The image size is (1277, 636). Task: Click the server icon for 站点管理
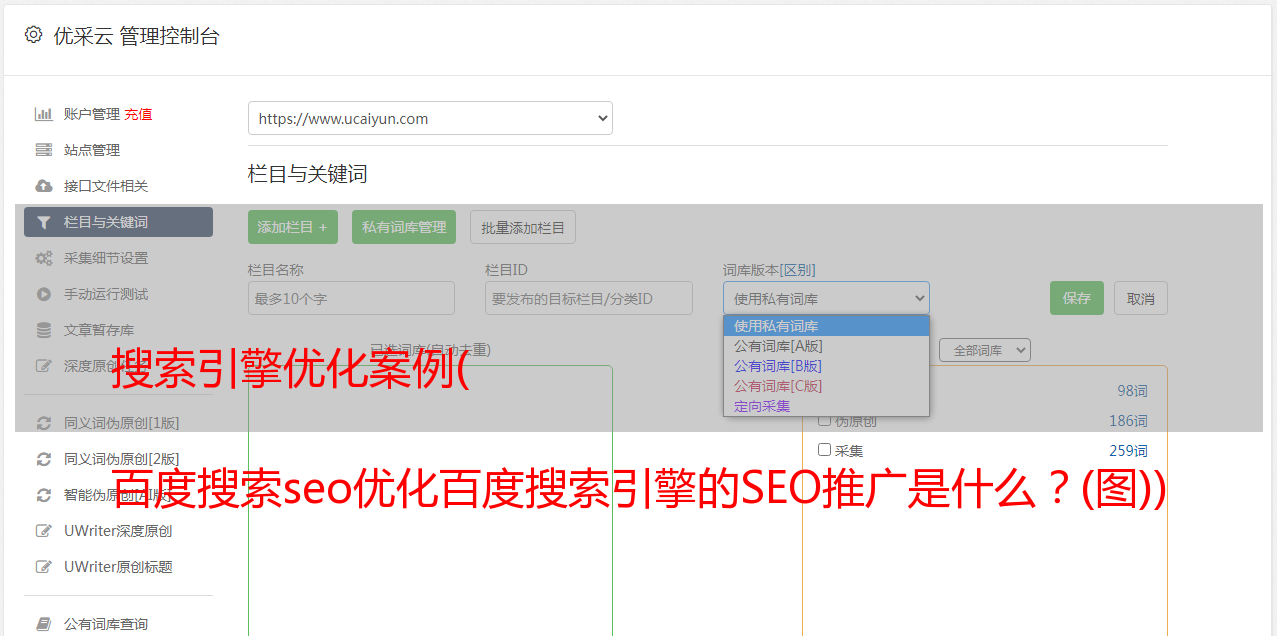[43, 150]
